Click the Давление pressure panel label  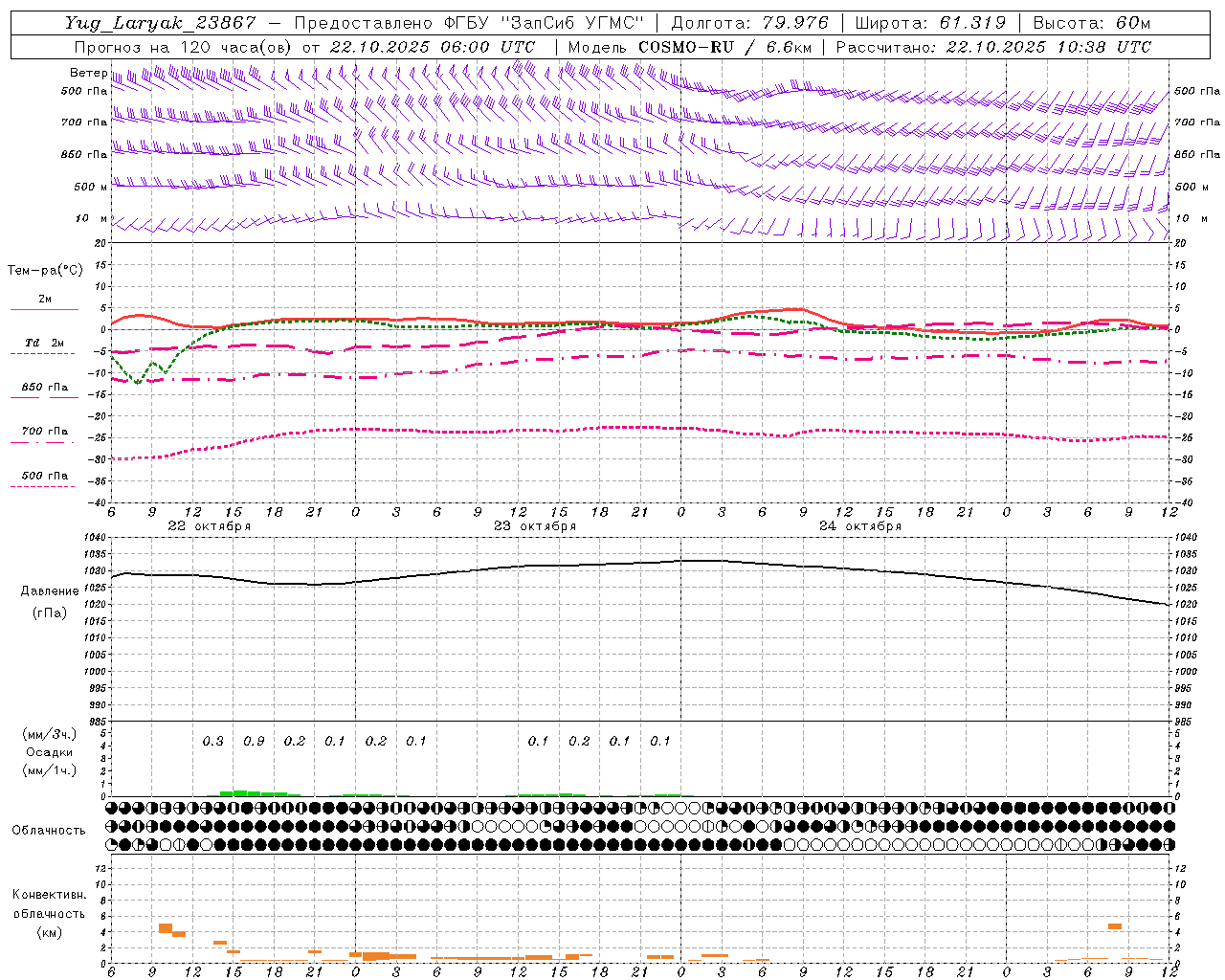tap(50, 591)
